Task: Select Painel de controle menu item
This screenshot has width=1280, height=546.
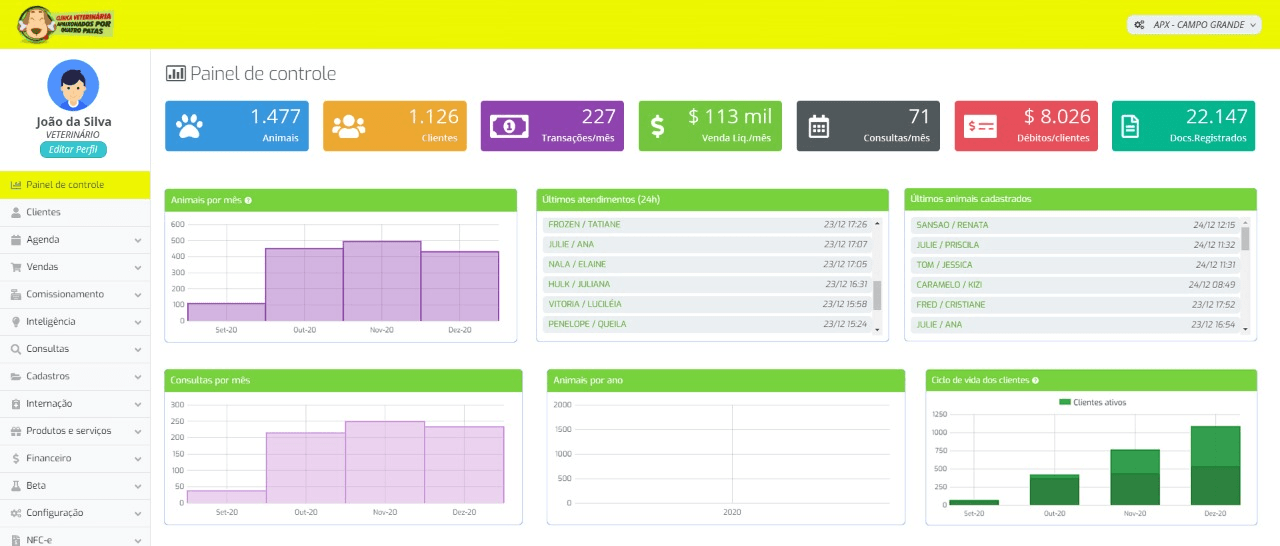Action: coord(64,185)
